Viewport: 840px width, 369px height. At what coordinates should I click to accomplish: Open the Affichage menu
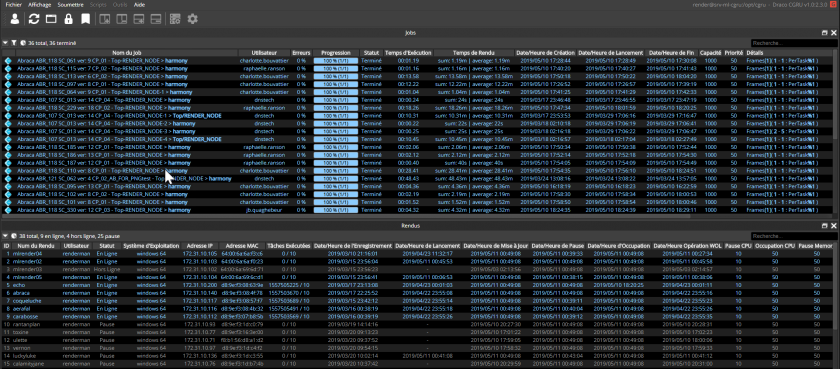coord(40,4)
